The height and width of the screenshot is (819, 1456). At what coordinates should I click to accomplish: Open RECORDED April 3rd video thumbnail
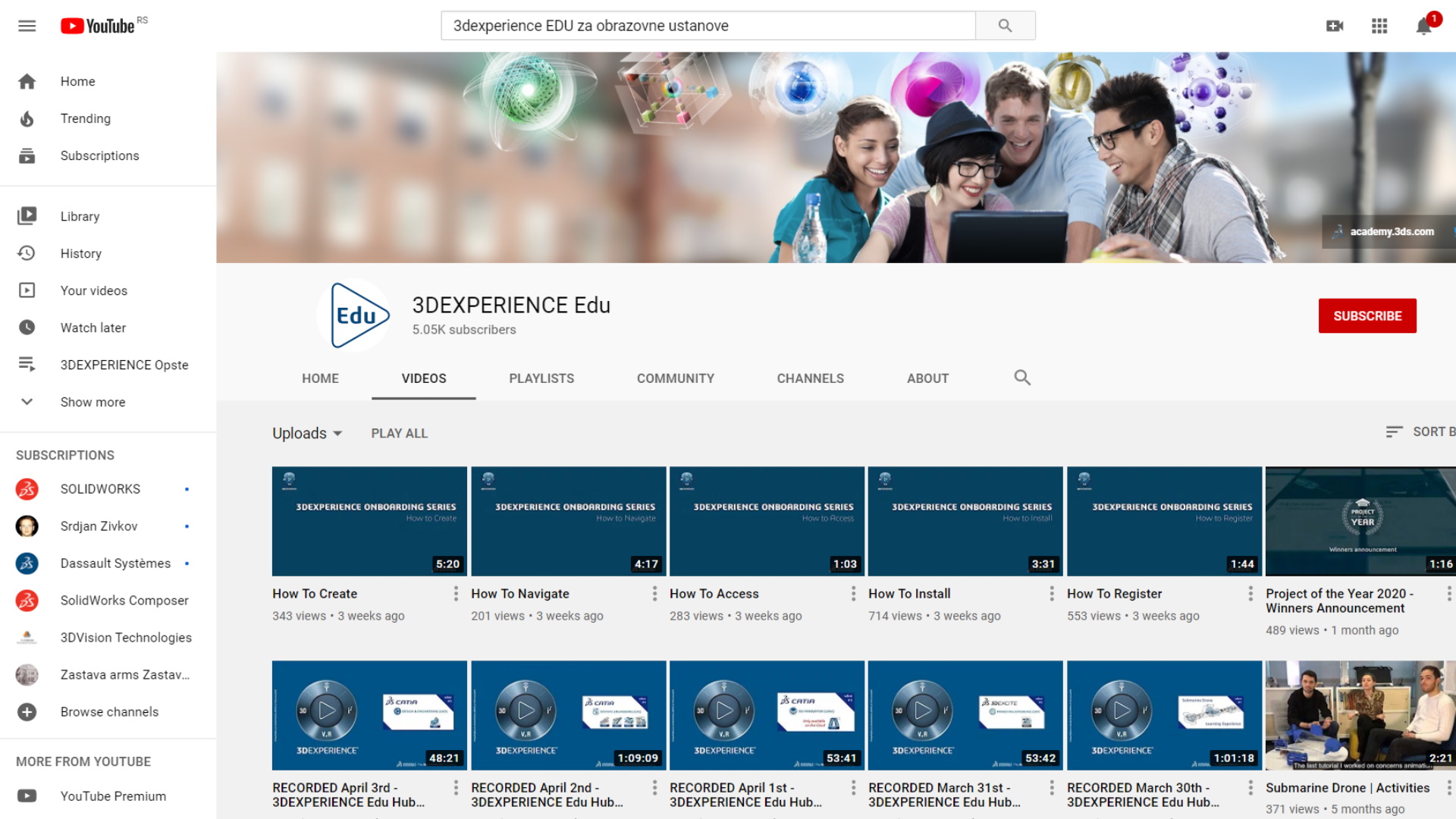369,716
